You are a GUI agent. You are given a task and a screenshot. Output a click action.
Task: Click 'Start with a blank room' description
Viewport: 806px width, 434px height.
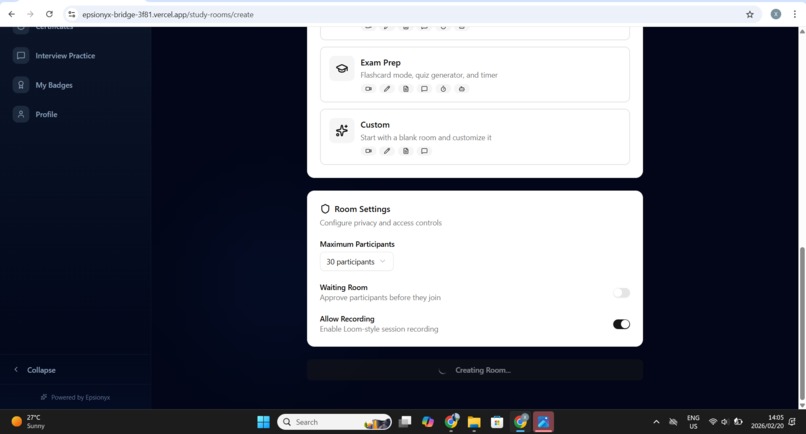pyautogui.click(x=426, y=138)
